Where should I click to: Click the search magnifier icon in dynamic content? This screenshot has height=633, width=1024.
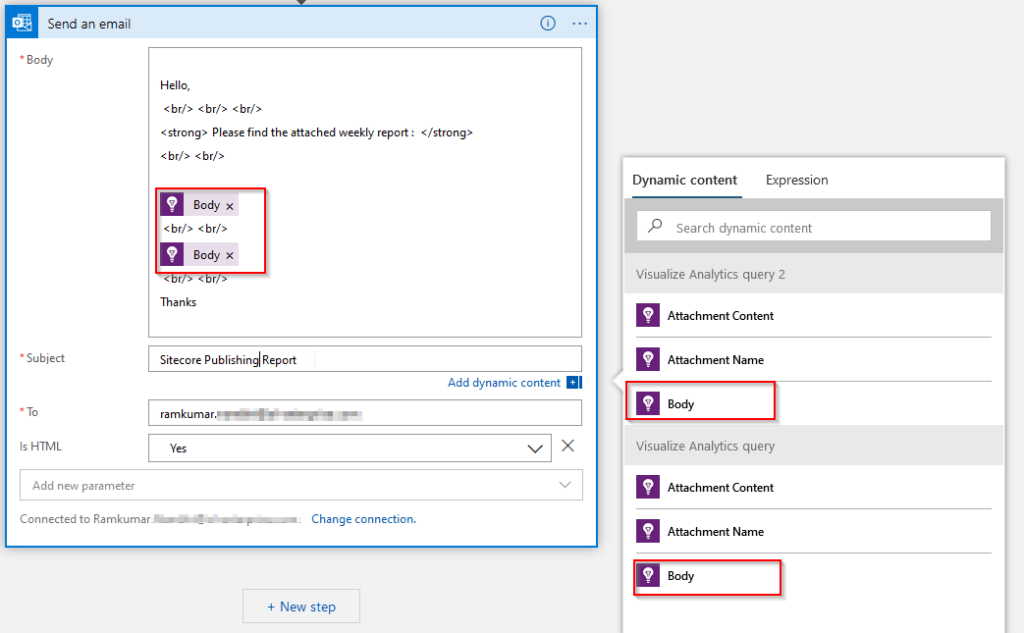656,227
